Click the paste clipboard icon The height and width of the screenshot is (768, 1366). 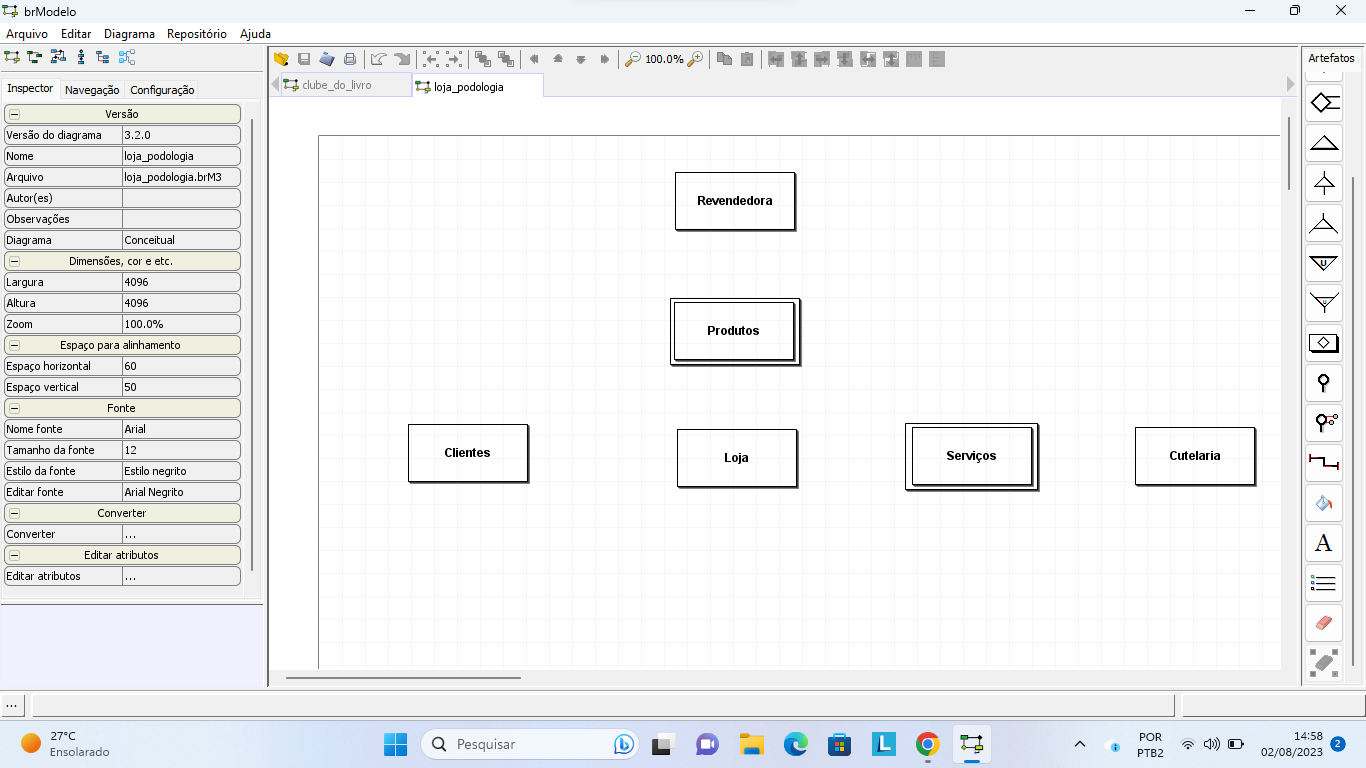[x=747, y=59]
